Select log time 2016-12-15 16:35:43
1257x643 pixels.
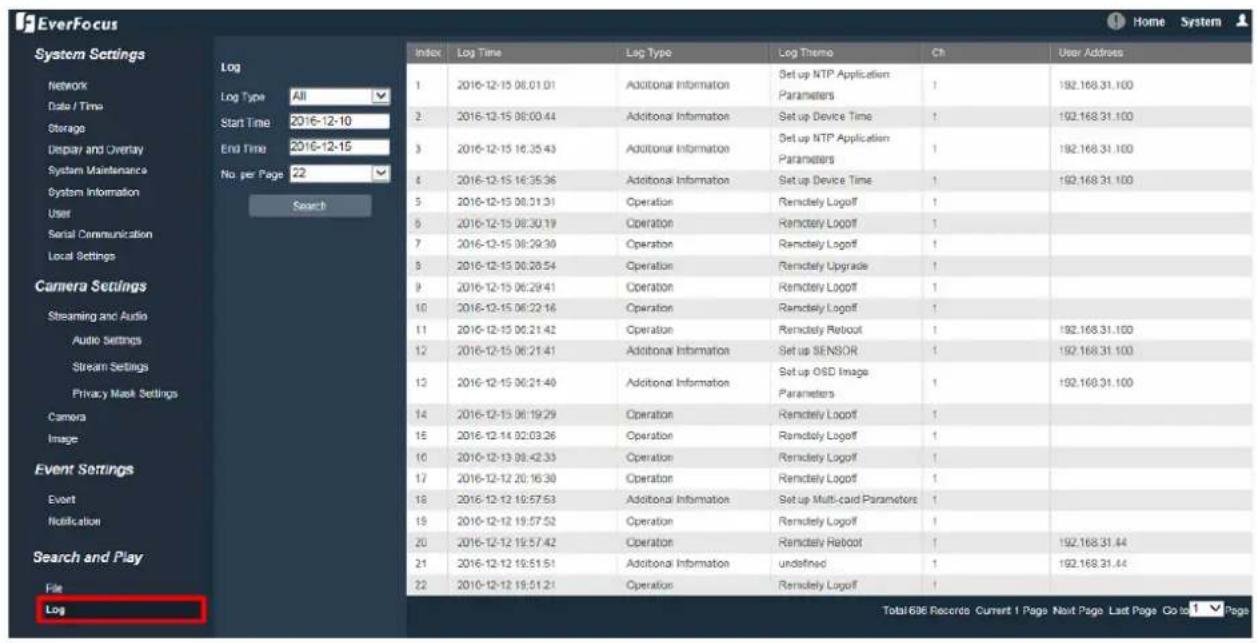point(506,148)
